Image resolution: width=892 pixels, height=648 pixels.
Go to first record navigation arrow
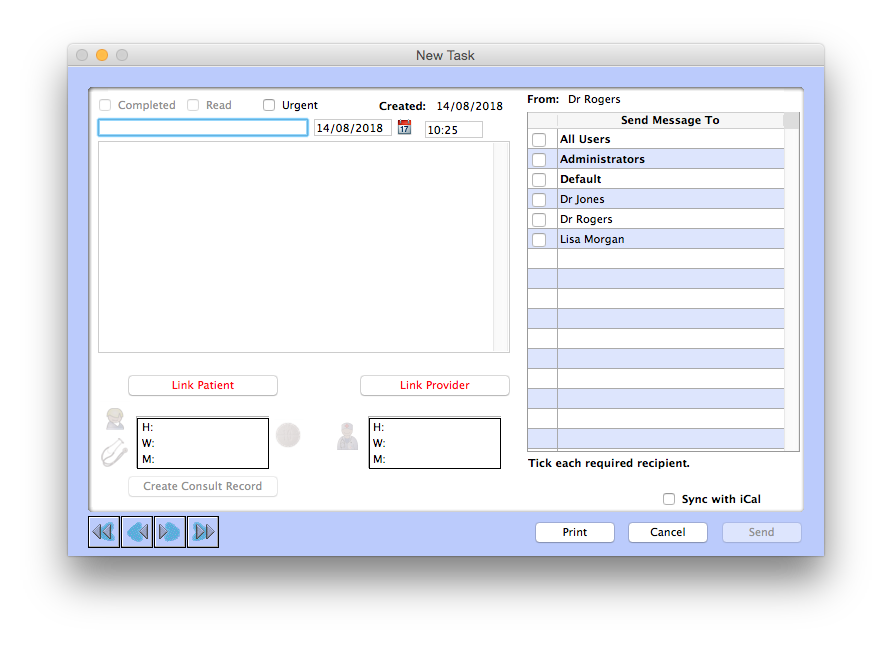104,532
